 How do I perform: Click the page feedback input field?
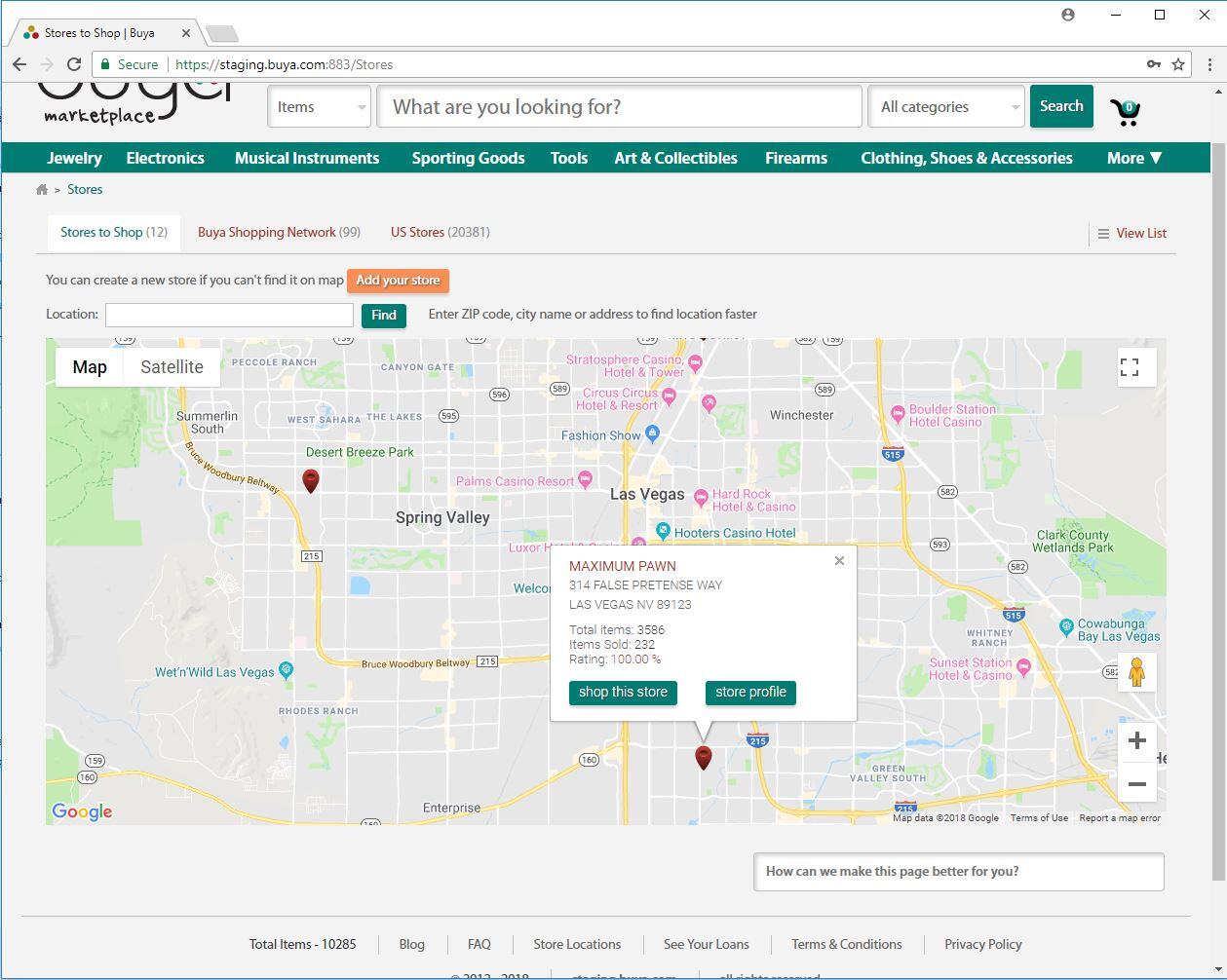click(x=959, y=872)
